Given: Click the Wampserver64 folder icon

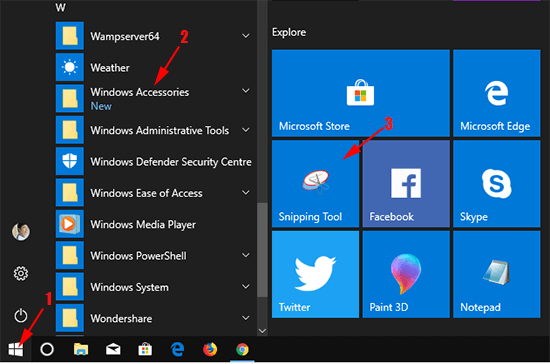Looking at the screenshot, I should click(70, 36).
